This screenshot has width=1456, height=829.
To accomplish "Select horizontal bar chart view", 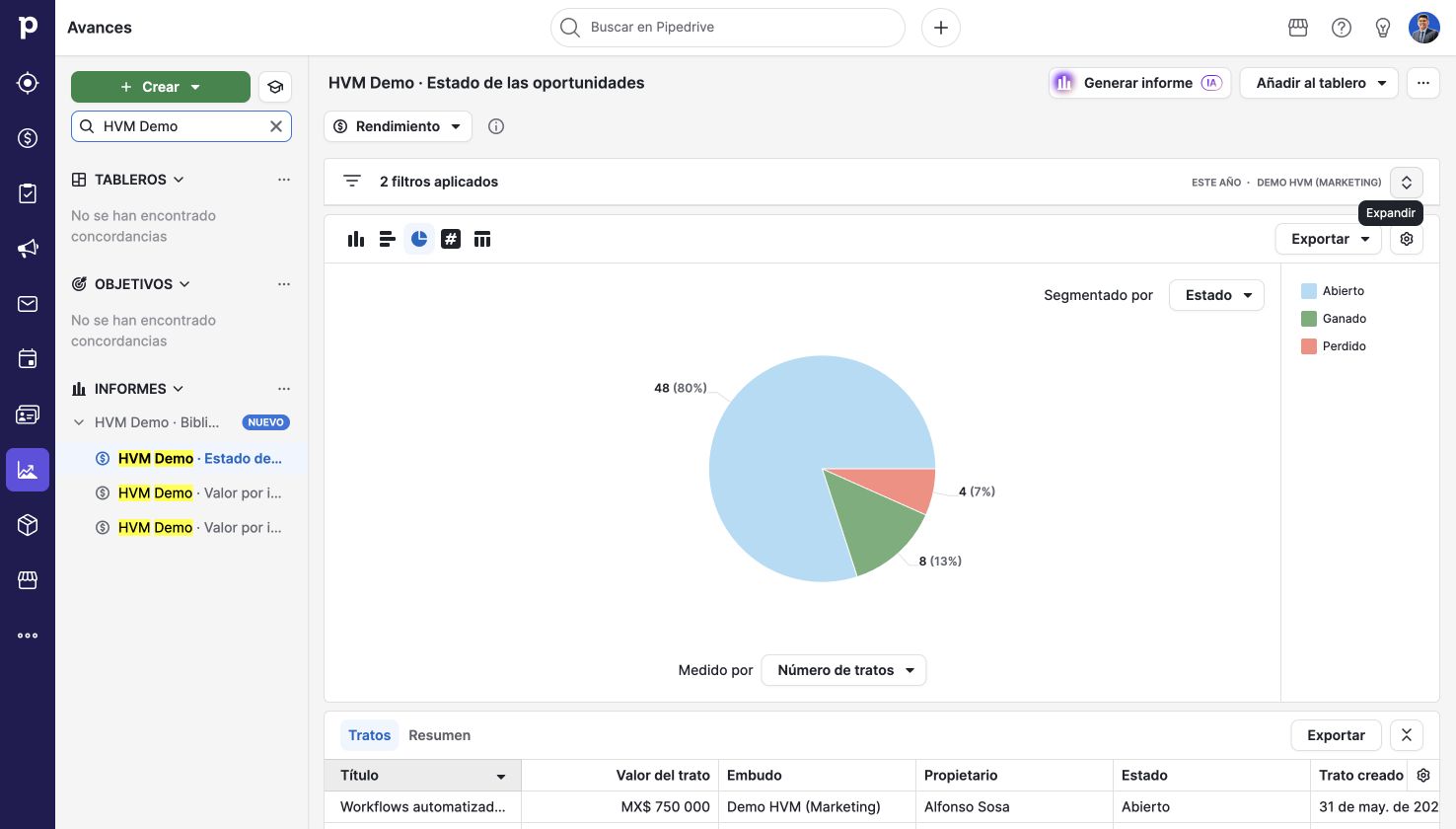I will 388,239.
